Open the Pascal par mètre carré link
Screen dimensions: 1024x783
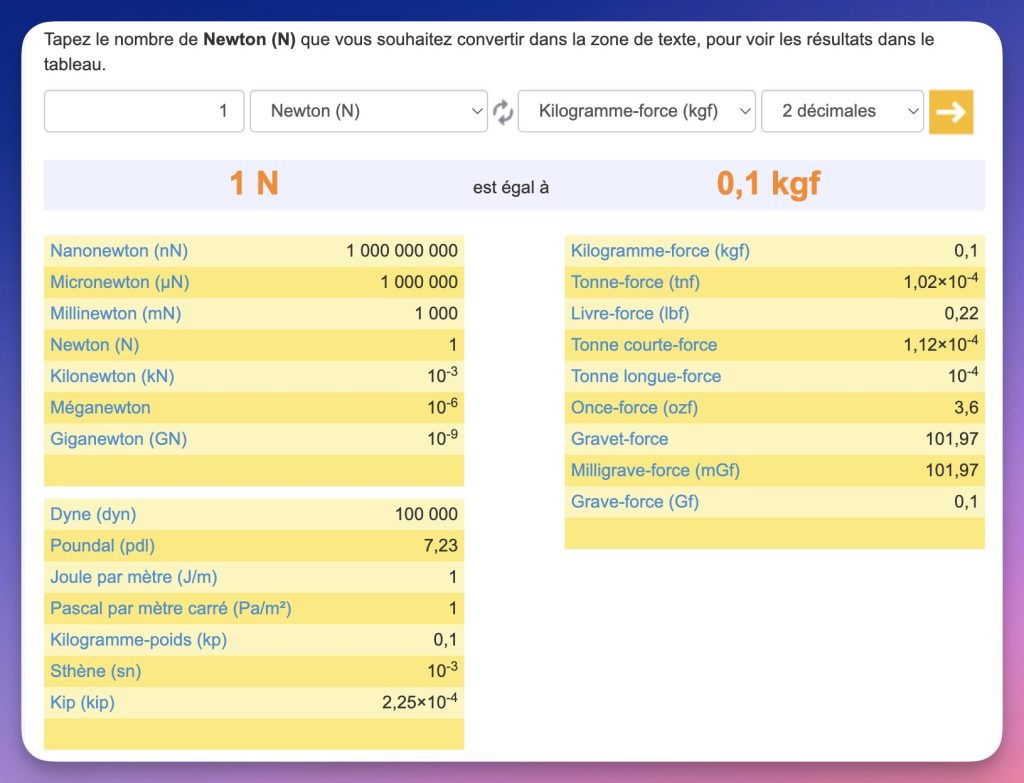click(171, 608)
